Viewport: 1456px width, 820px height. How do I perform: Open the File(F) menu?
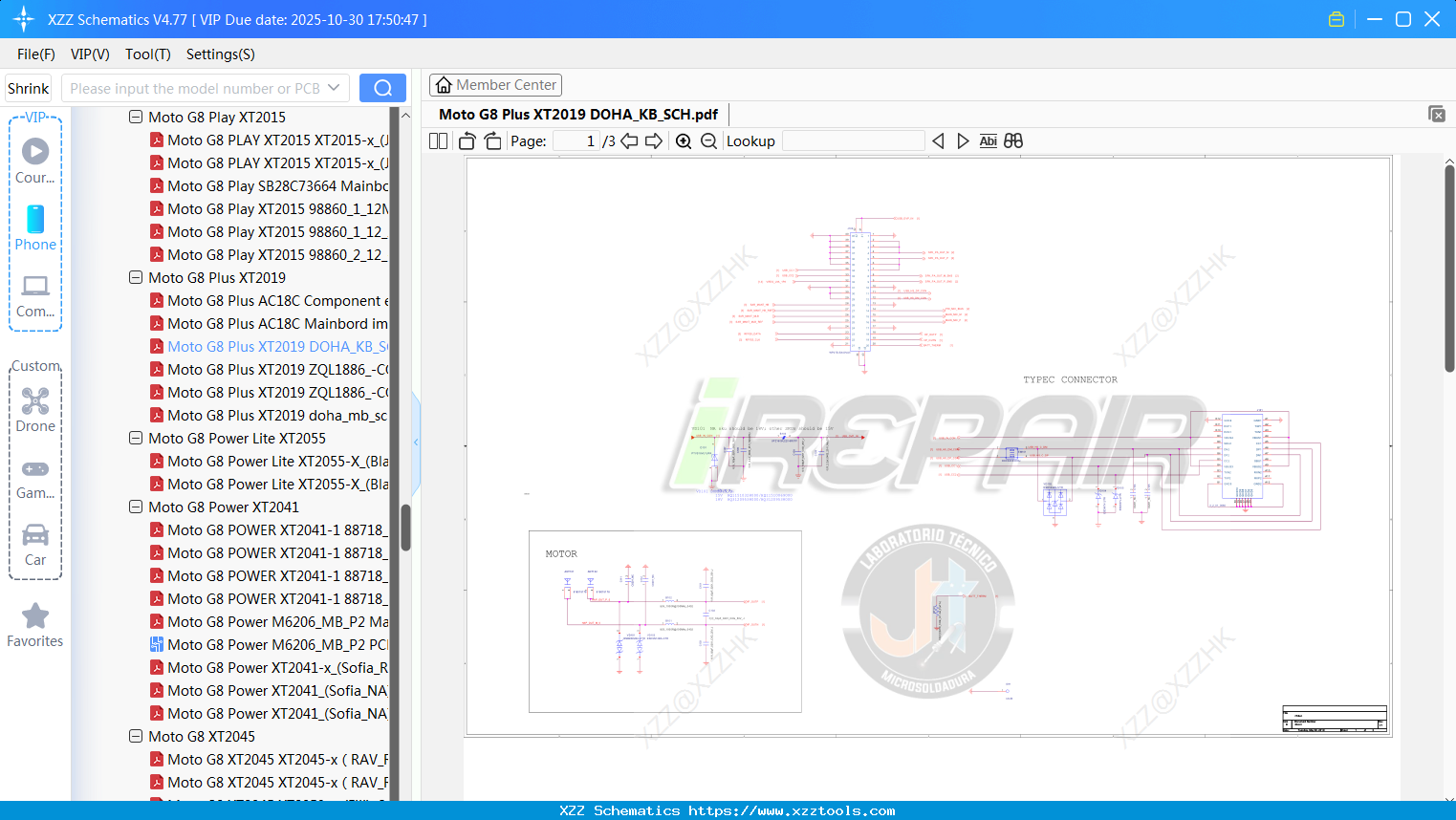pos(36,54)
